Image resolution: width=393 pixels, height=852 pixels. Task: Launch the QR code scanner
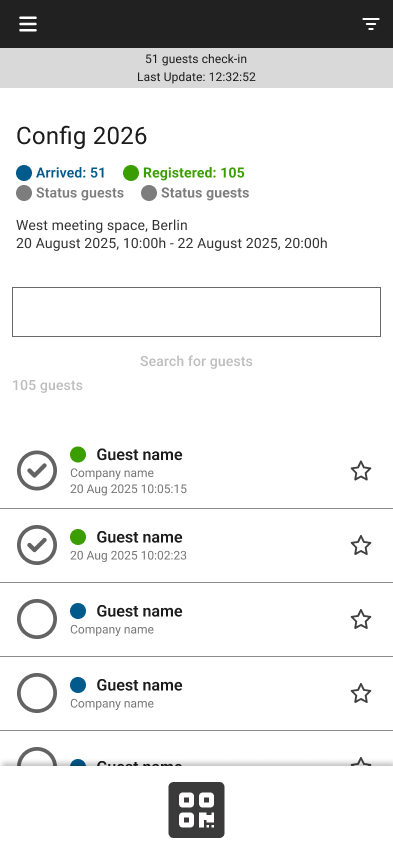(196, 810)
